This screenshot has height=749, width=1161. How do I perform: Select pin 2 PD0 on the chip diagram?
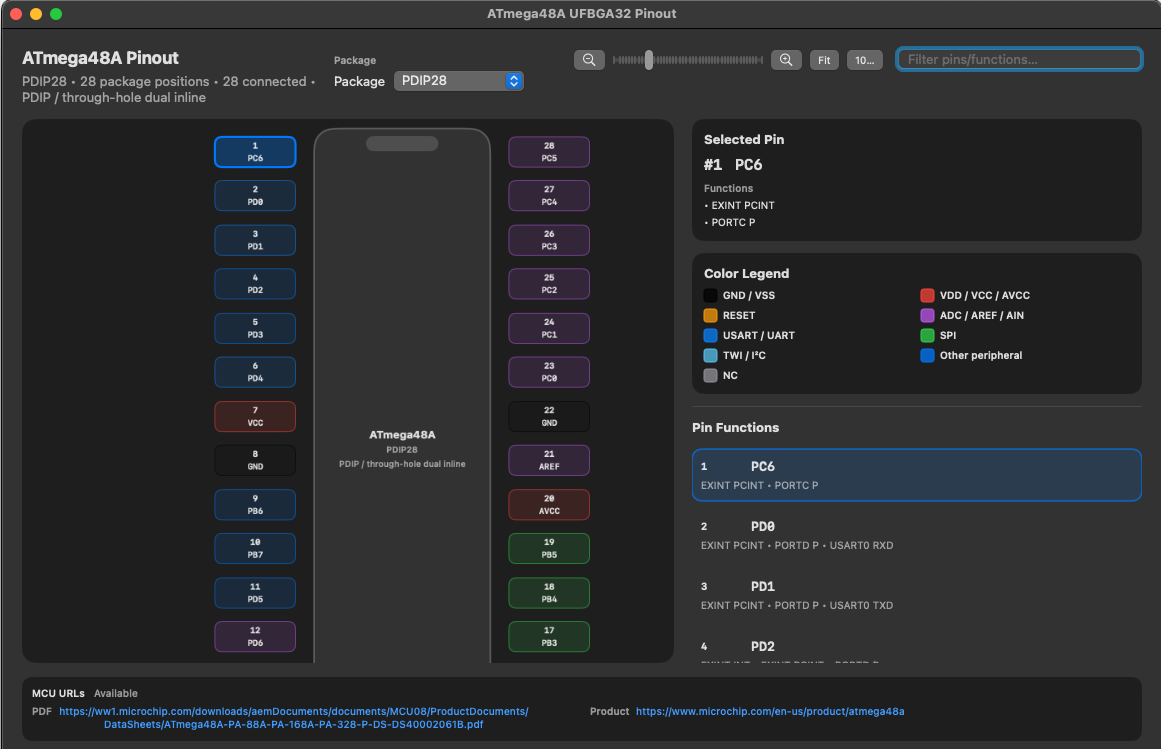255,195
